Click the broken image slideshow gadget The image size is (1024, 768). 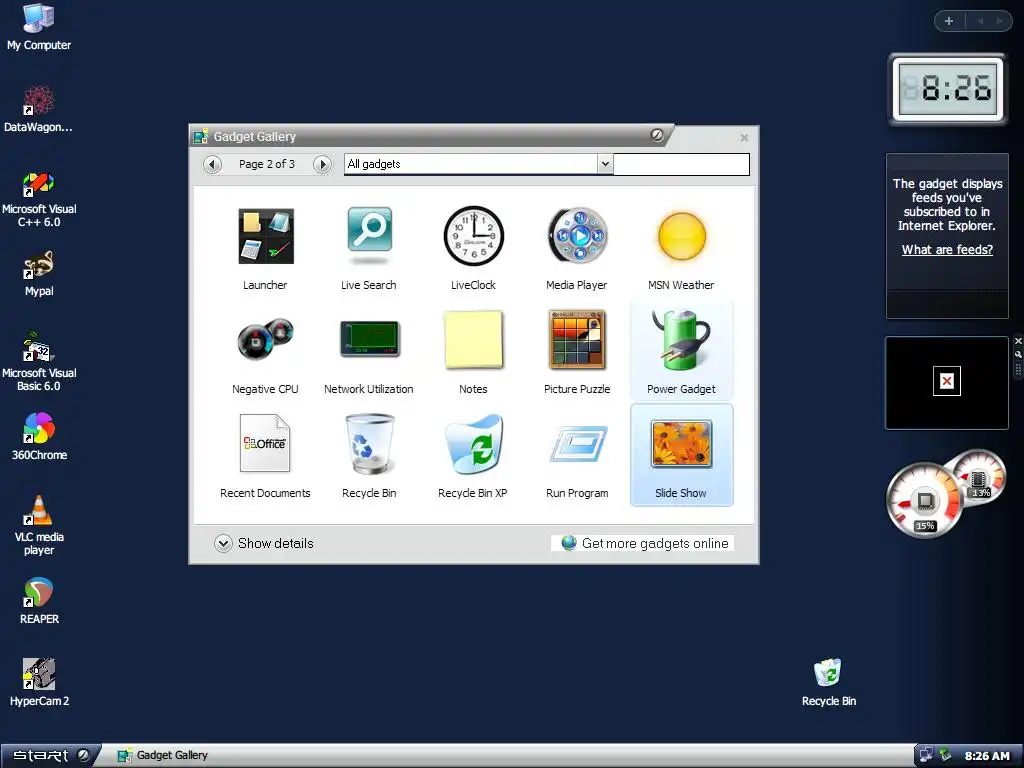(946, 383)
